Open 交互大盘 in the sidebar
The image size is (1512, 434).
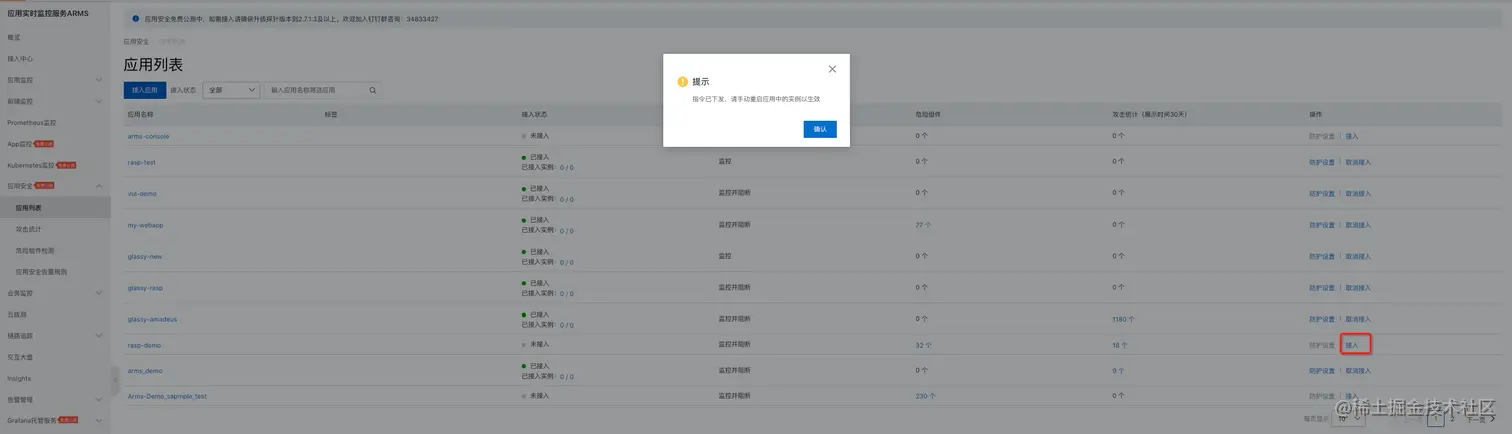20,357
